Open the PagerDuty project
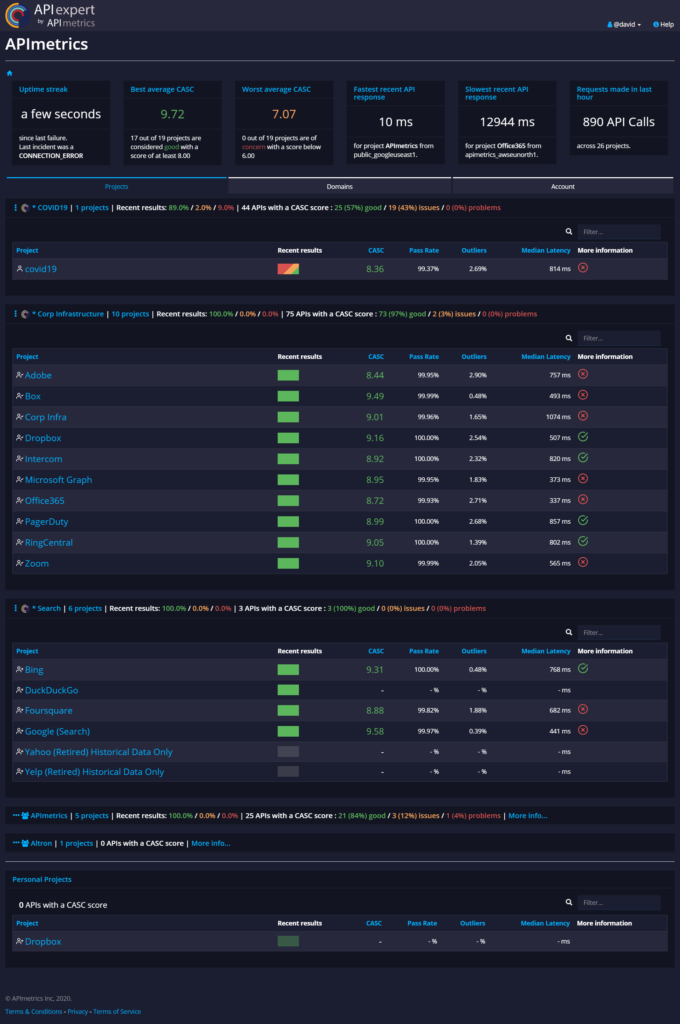Viewport: 680px width, 1024px height. [x=46, y=522]
